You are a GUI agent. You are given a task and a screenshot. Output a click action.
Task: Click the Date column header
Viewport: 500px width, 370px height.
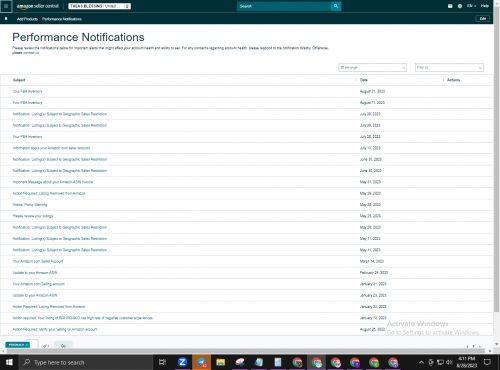point(364,80)
